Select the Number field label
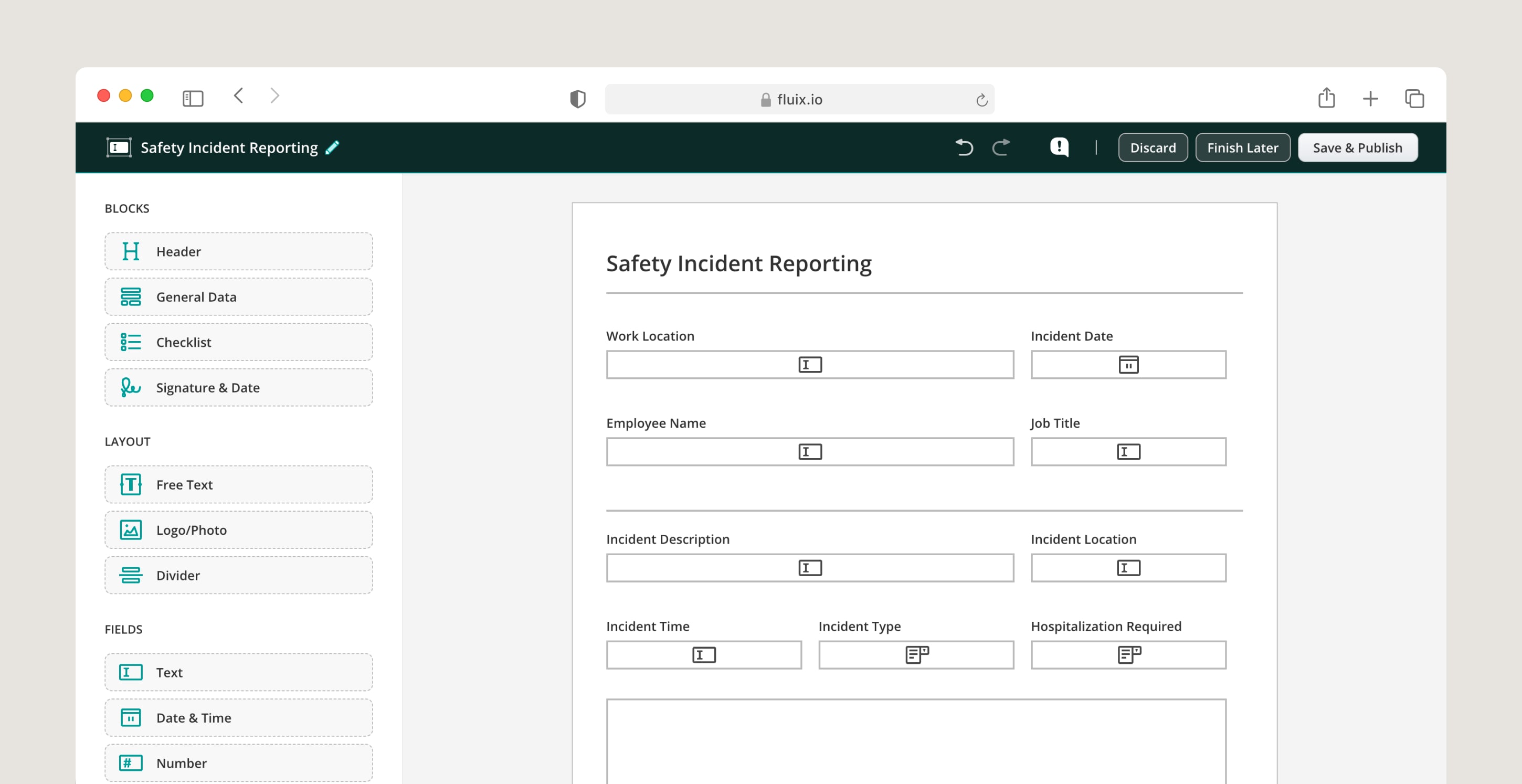 click(x=182, y=764)
